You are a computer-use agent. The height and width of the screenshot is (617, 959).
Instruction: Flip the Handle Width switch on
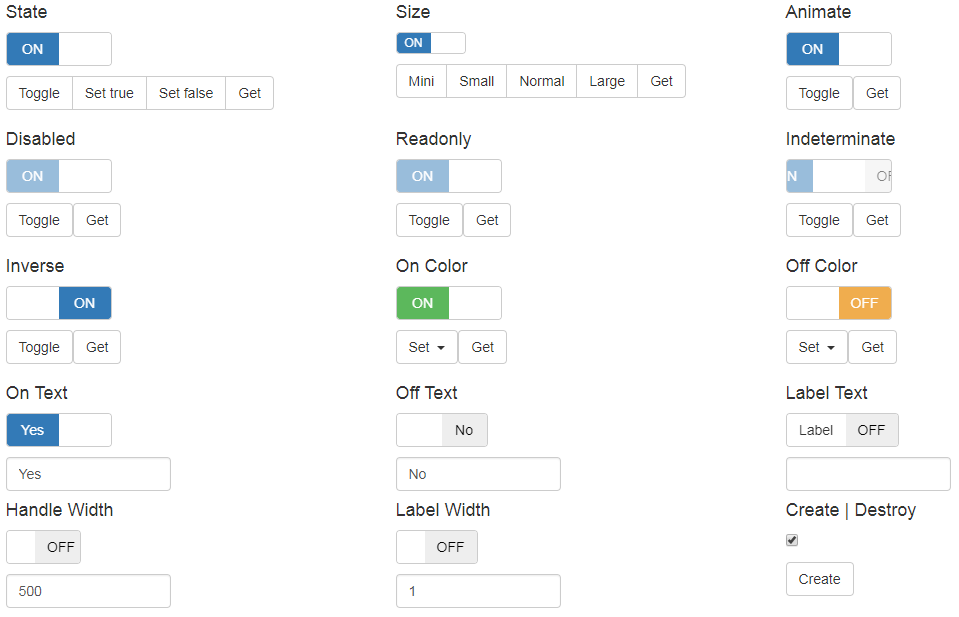[x=43, y=546]
